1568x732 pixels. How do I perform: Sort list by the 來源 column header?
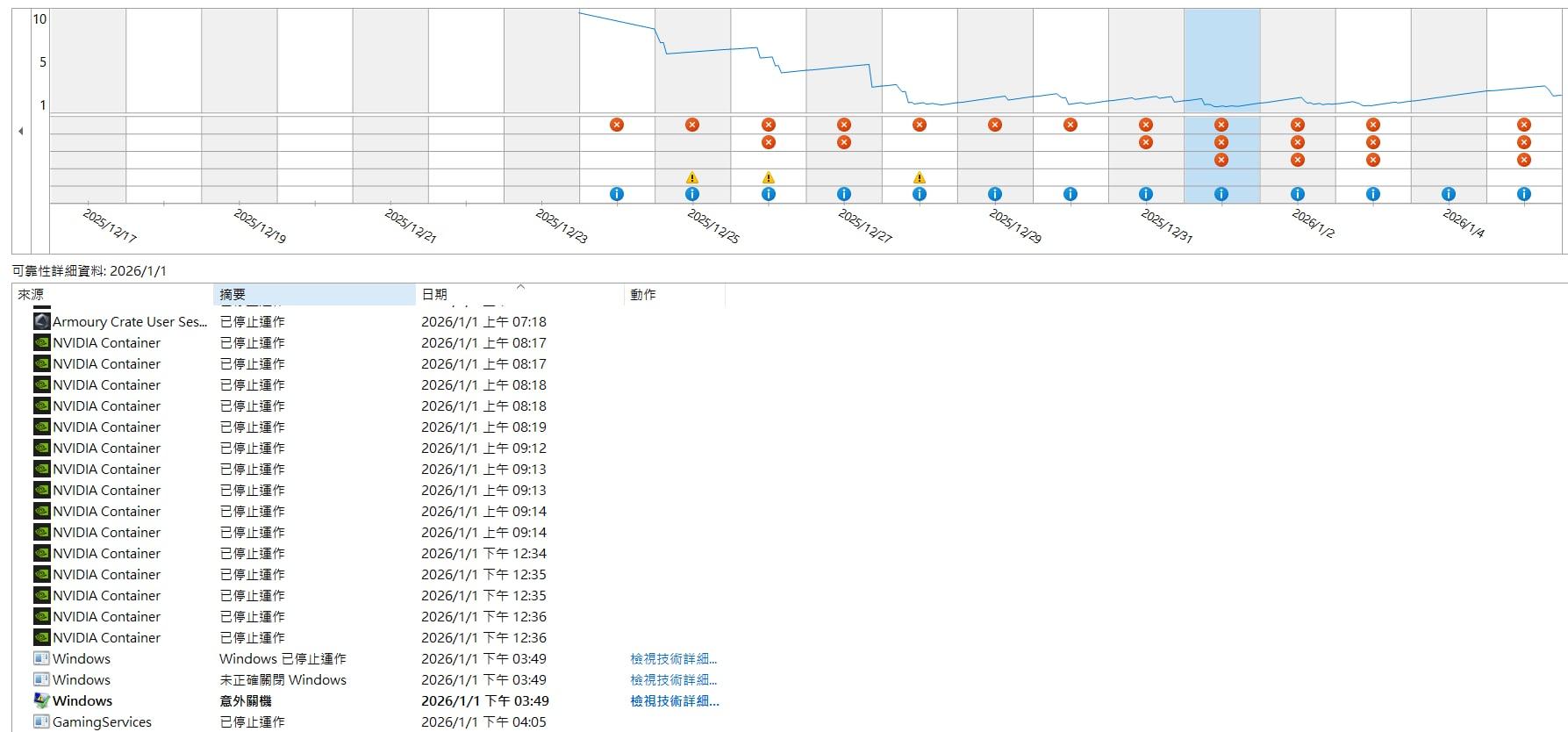[x=112, y=295]
